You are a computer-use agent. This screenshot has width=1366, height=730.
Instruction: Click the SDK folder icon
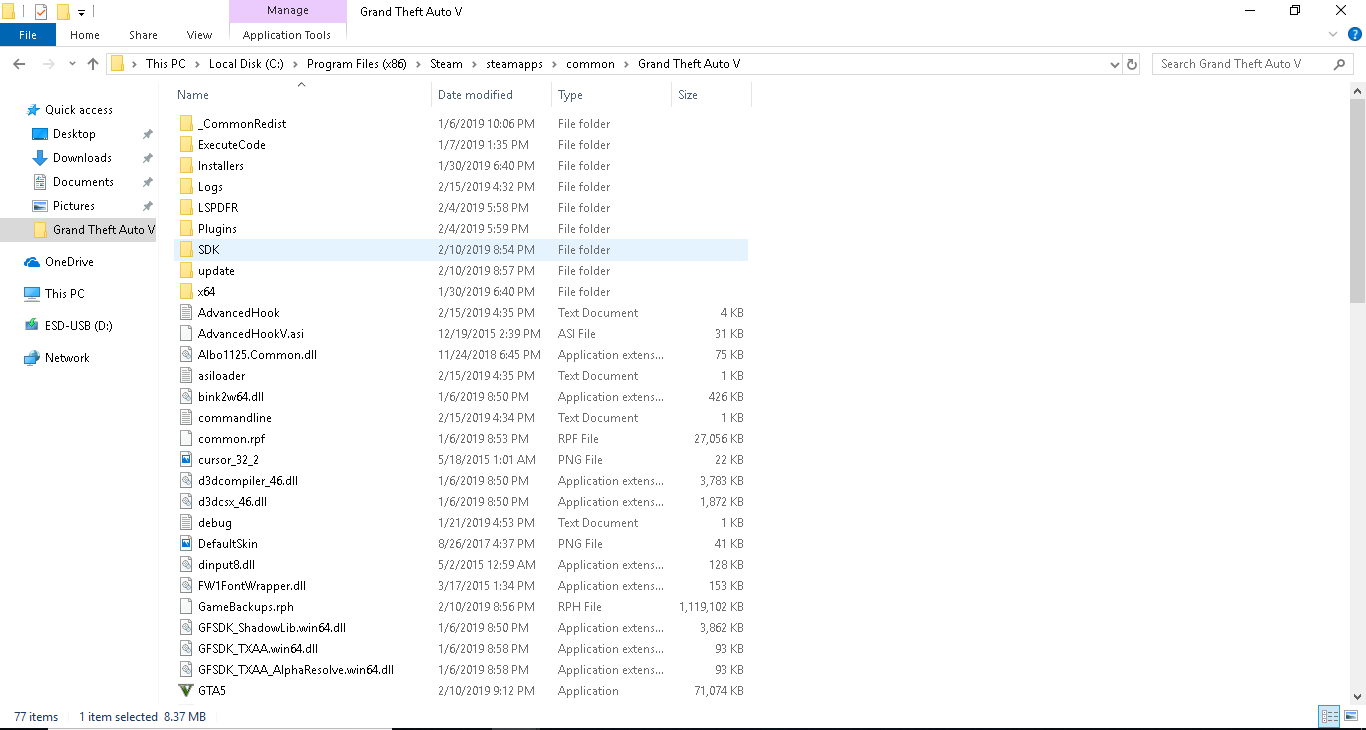pos(186,250)
